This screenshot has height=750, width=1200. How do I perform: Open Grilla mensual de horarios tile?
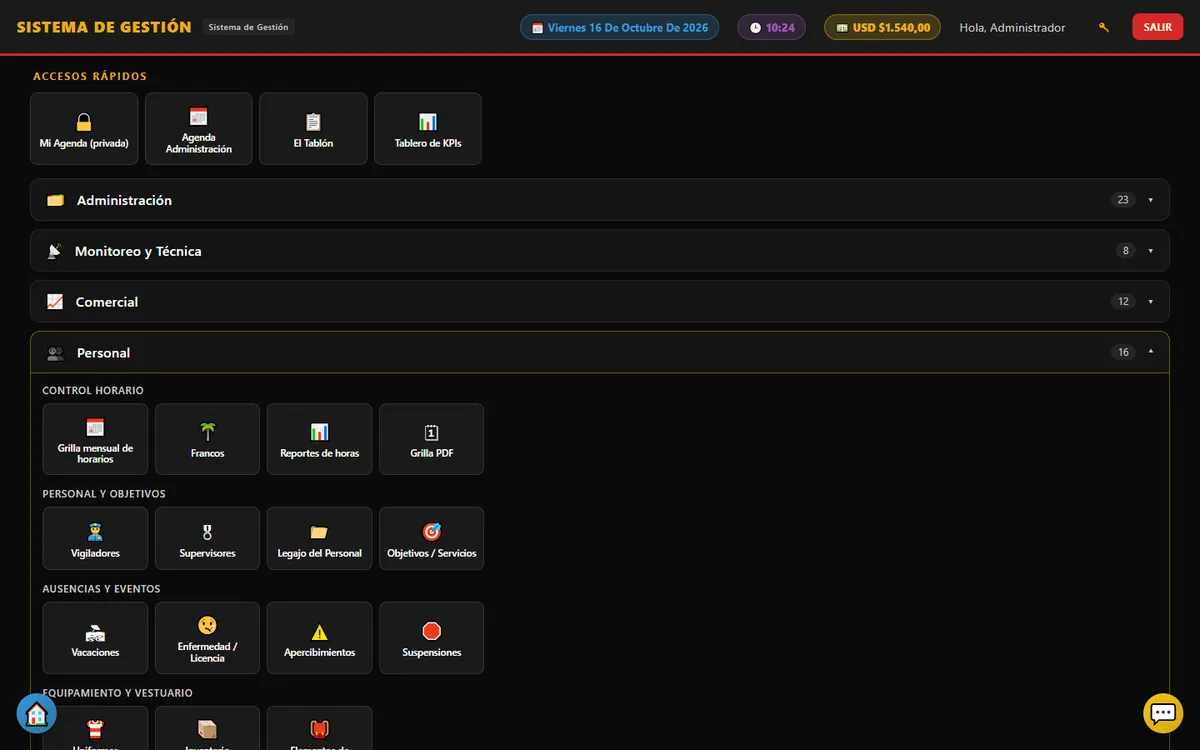(96, 439)
